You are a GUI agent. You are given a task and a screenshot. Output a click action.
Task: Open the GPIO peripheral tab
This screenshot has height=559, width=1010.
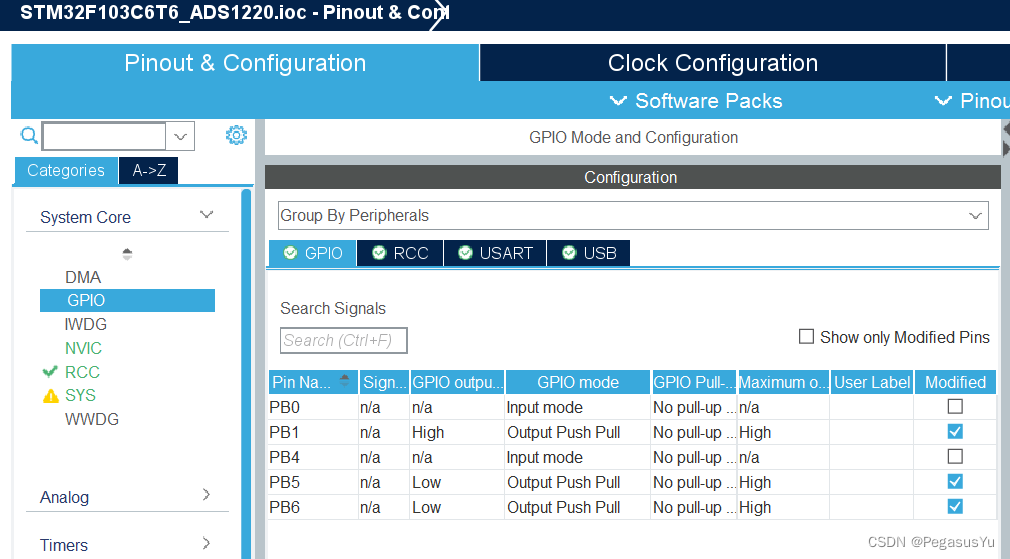[312, 253]
